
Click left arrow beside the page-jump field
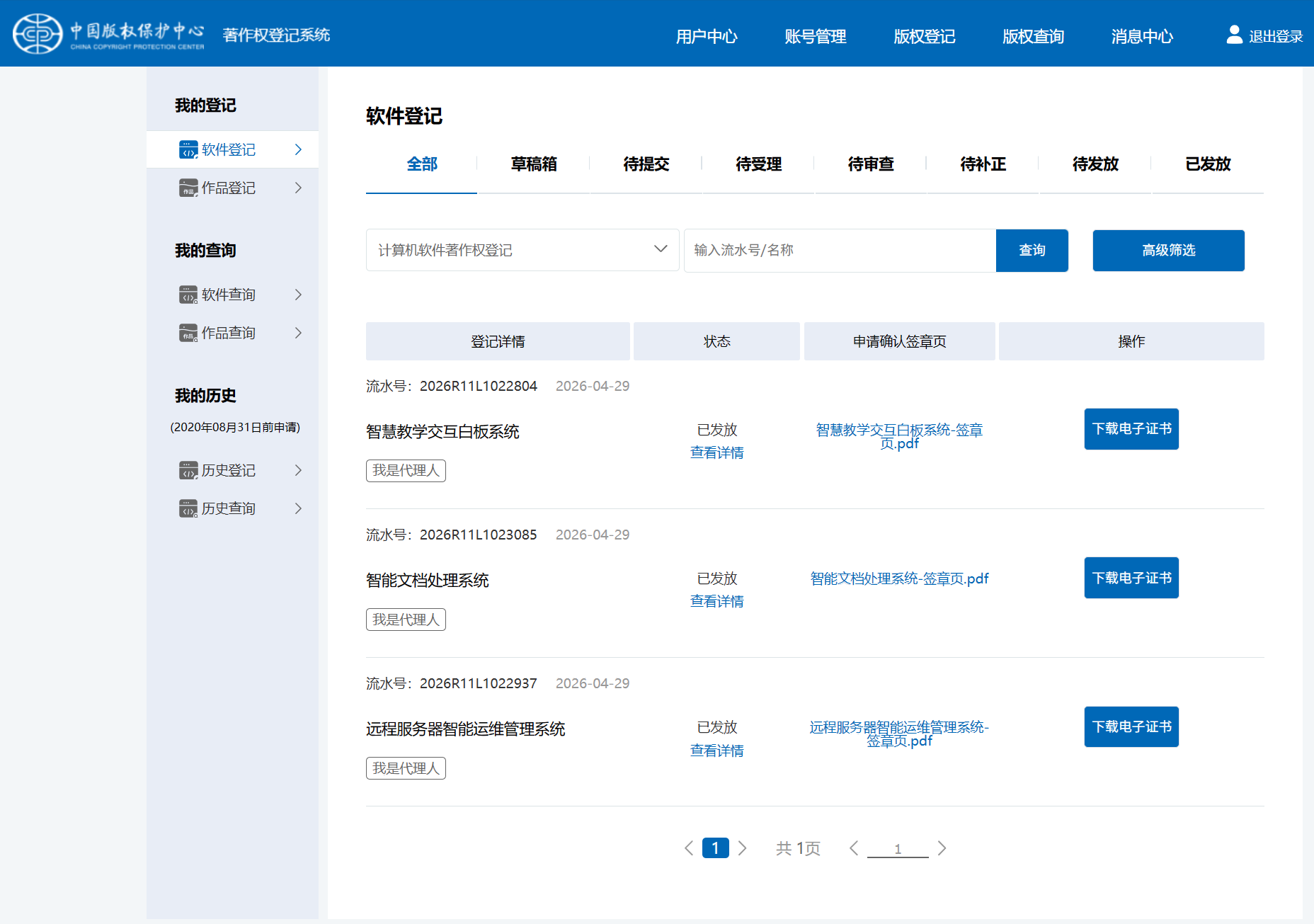(x=854, y=848)
